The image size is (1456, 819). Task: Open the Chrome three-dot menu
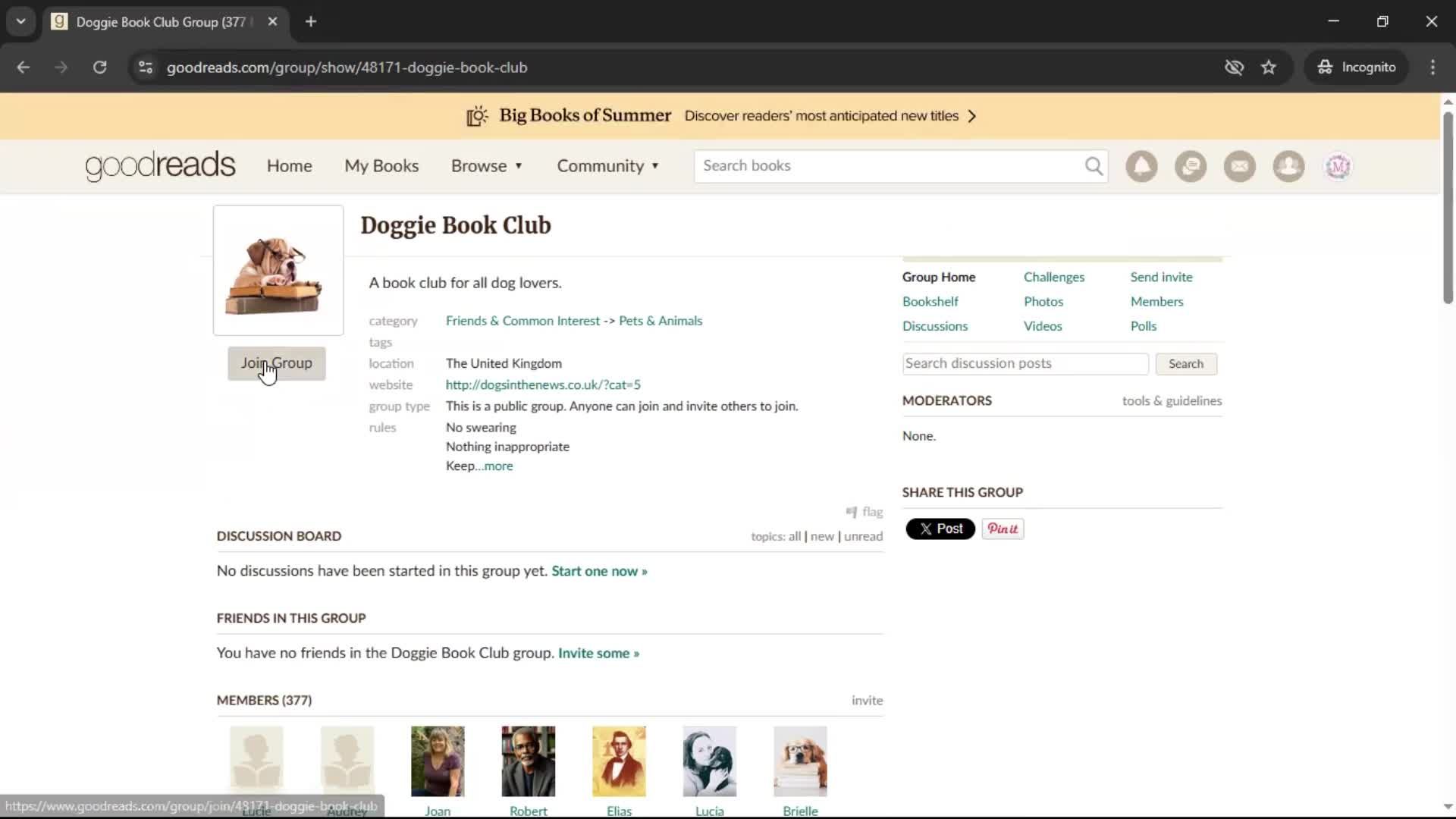pyautogui.click(x=1432, y=67)
